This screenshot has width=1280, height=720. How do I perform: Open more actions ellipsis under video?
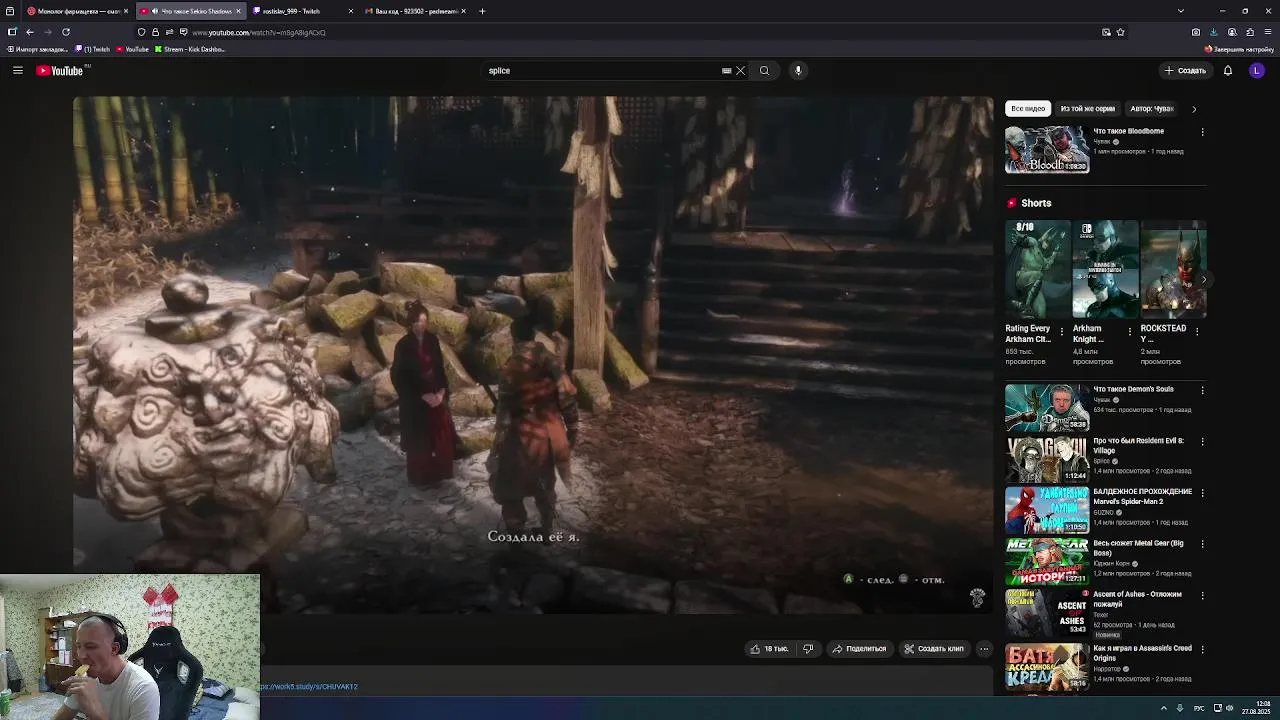coord(984,648)
